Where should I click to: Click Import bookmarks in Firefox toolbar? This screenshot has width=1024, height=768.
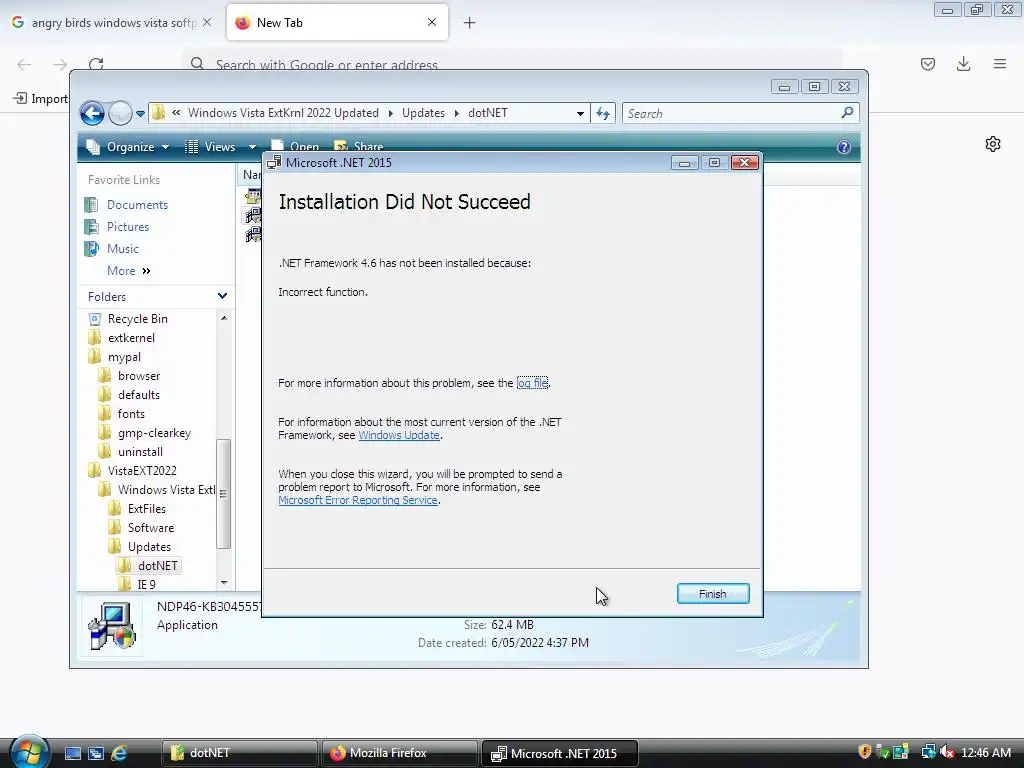[x=41, y=99]
